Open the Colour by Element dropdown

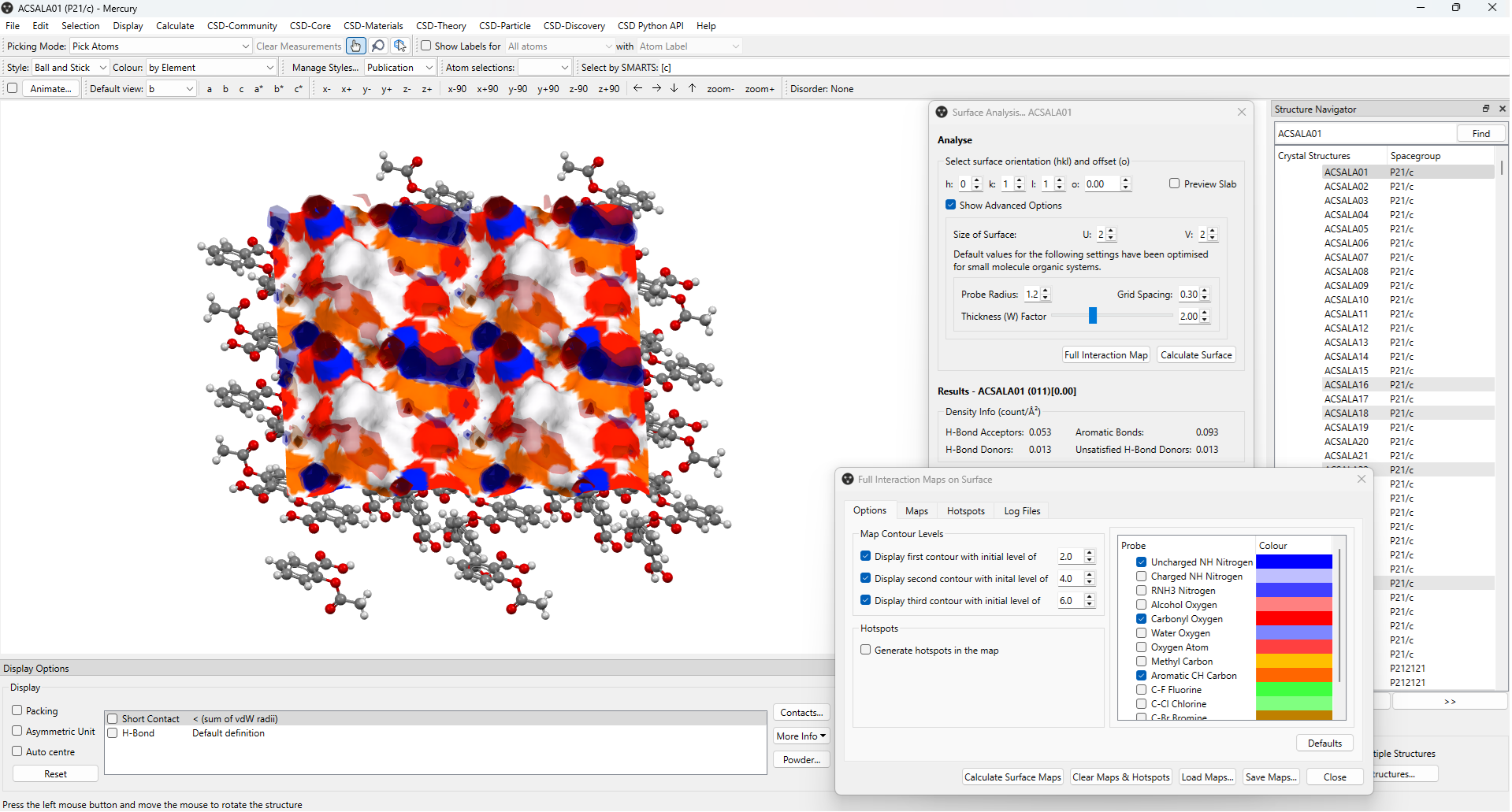[210, 67]
